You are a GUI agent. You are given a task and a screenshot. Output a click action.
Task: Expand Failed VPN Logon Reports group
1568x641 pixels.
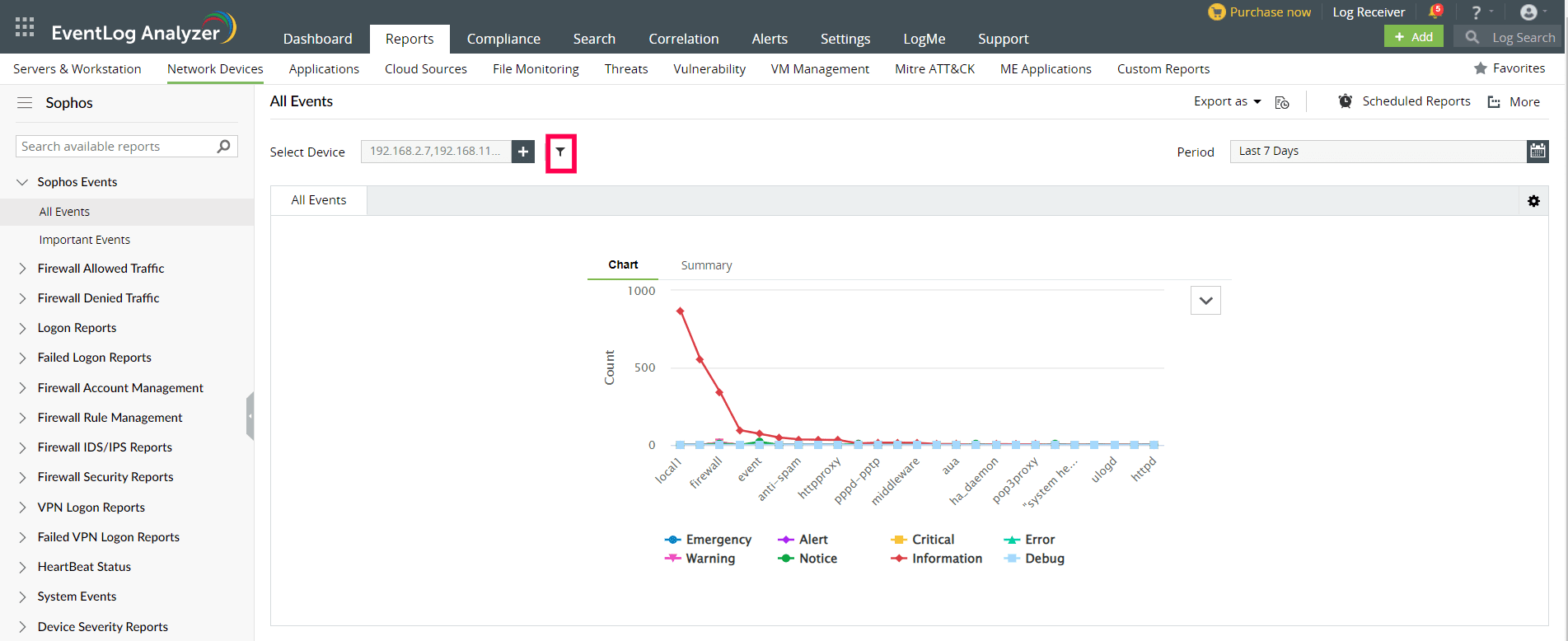click(x=22, y=537)
